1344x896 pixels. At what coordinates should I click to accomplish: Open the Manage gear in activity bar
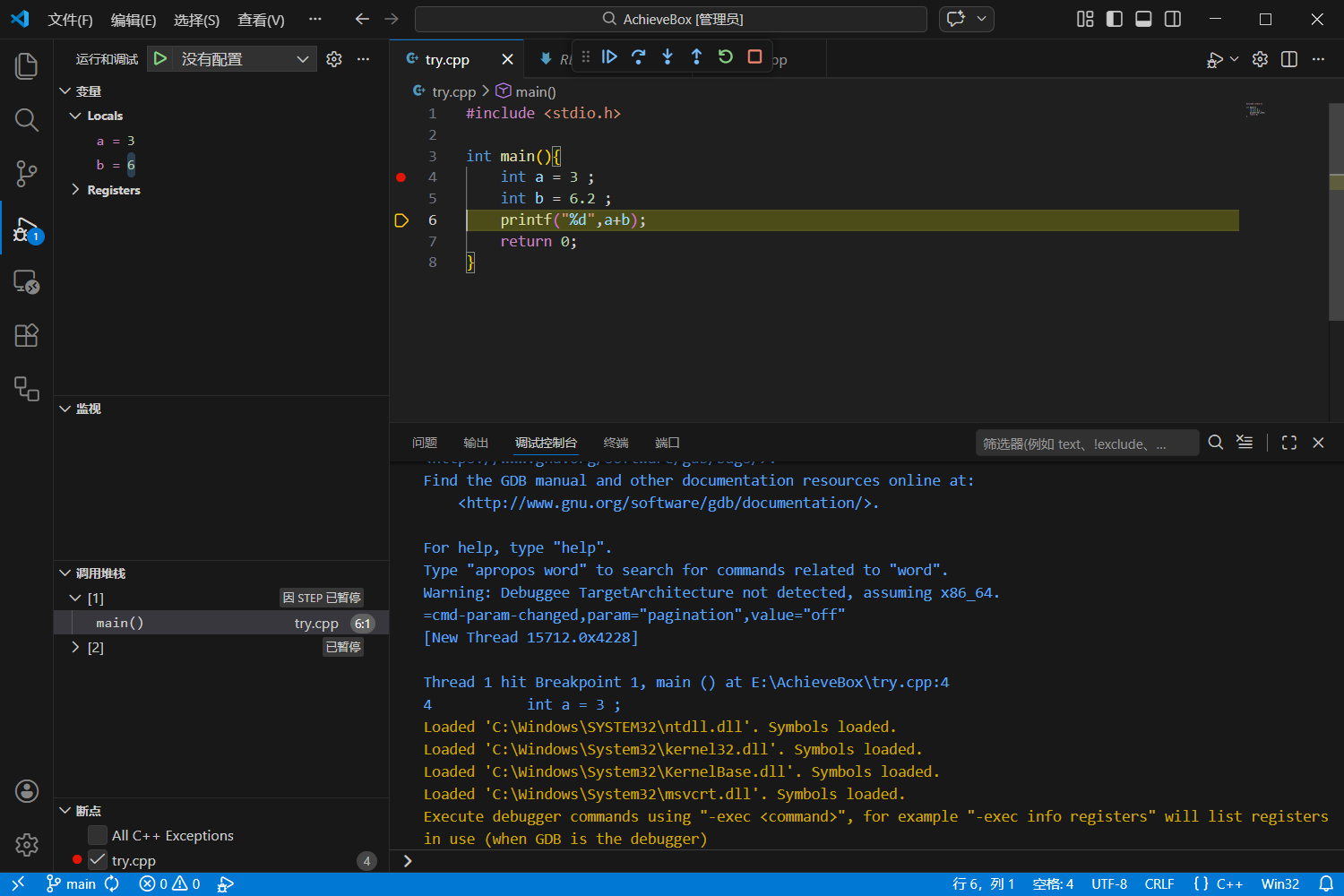[x=27, y=845]
